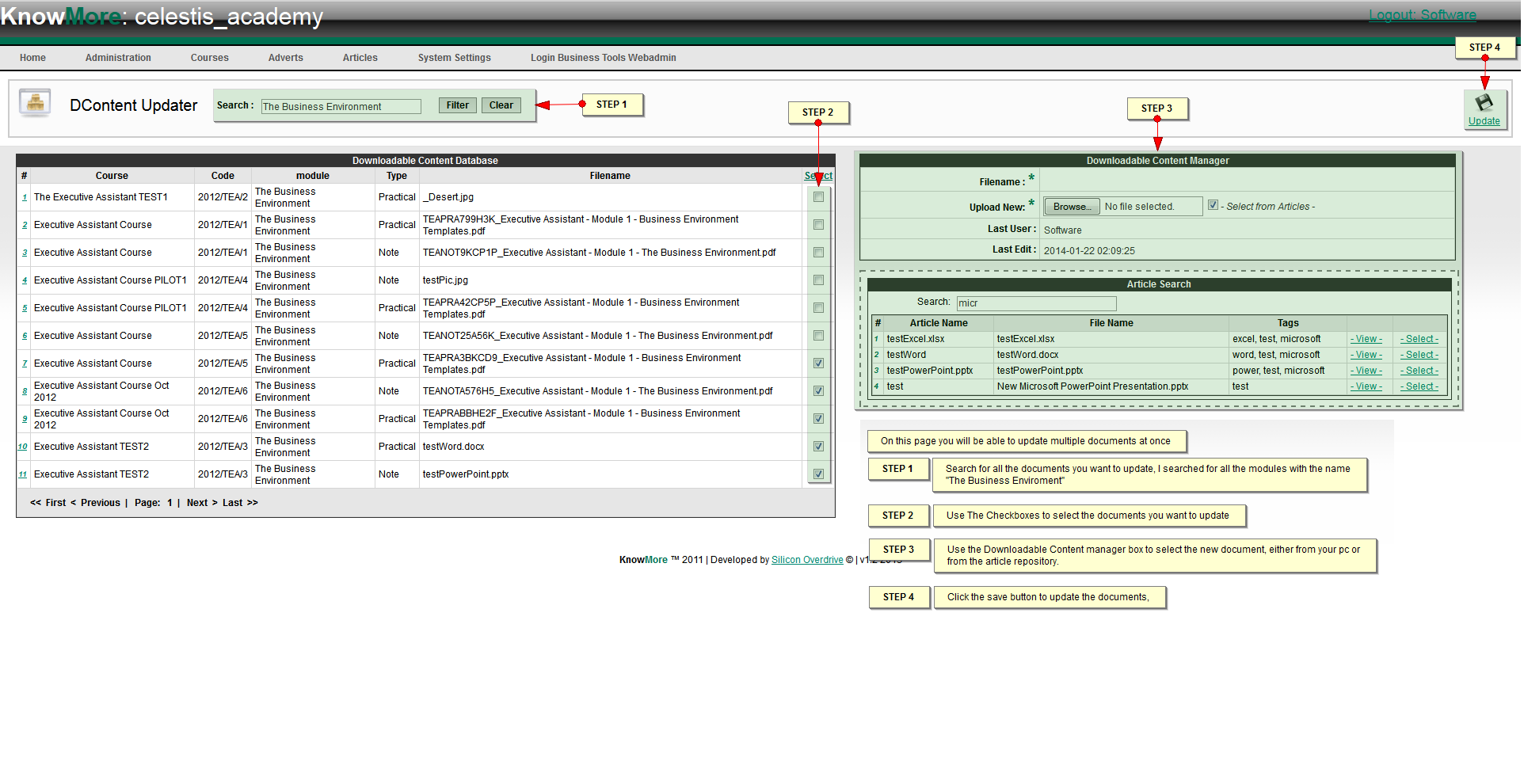Click the DContent Updater page icon
The image size is (1524, 784).
(x=35, y=102)
